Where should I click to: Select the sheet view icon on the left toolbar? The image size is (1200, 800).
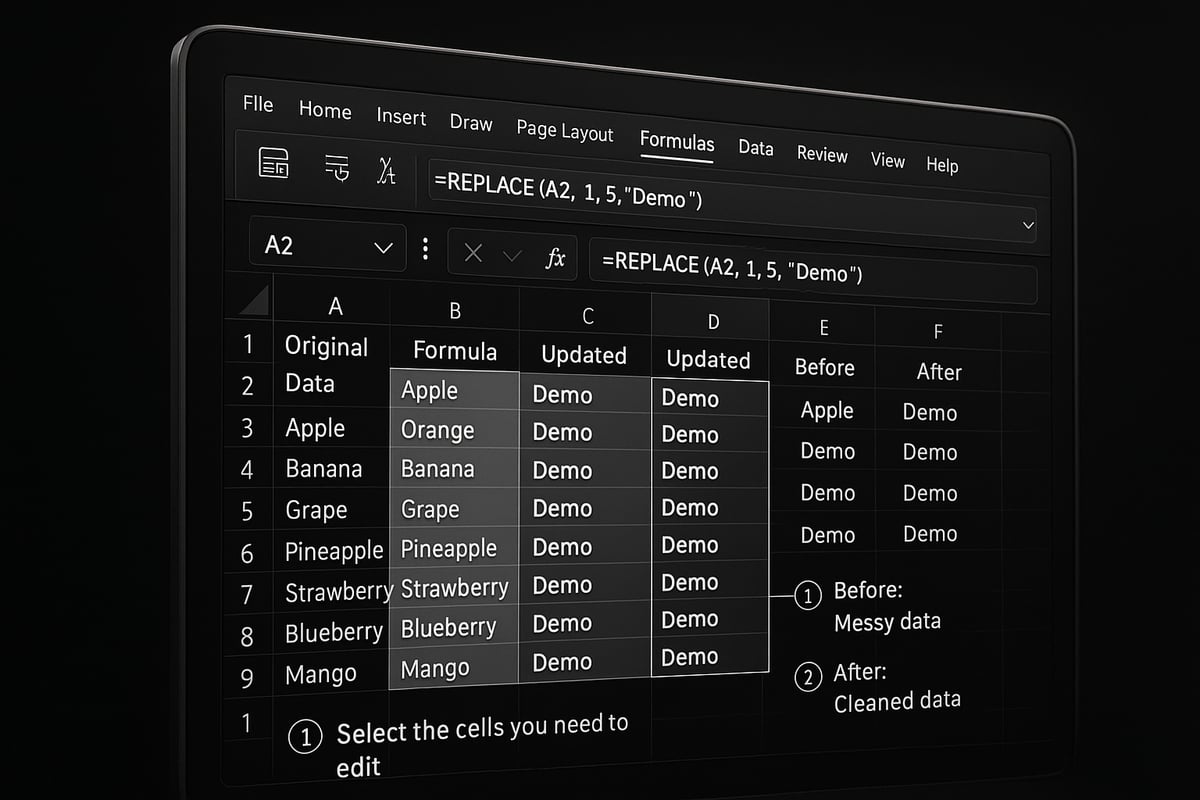pos(274,165)
